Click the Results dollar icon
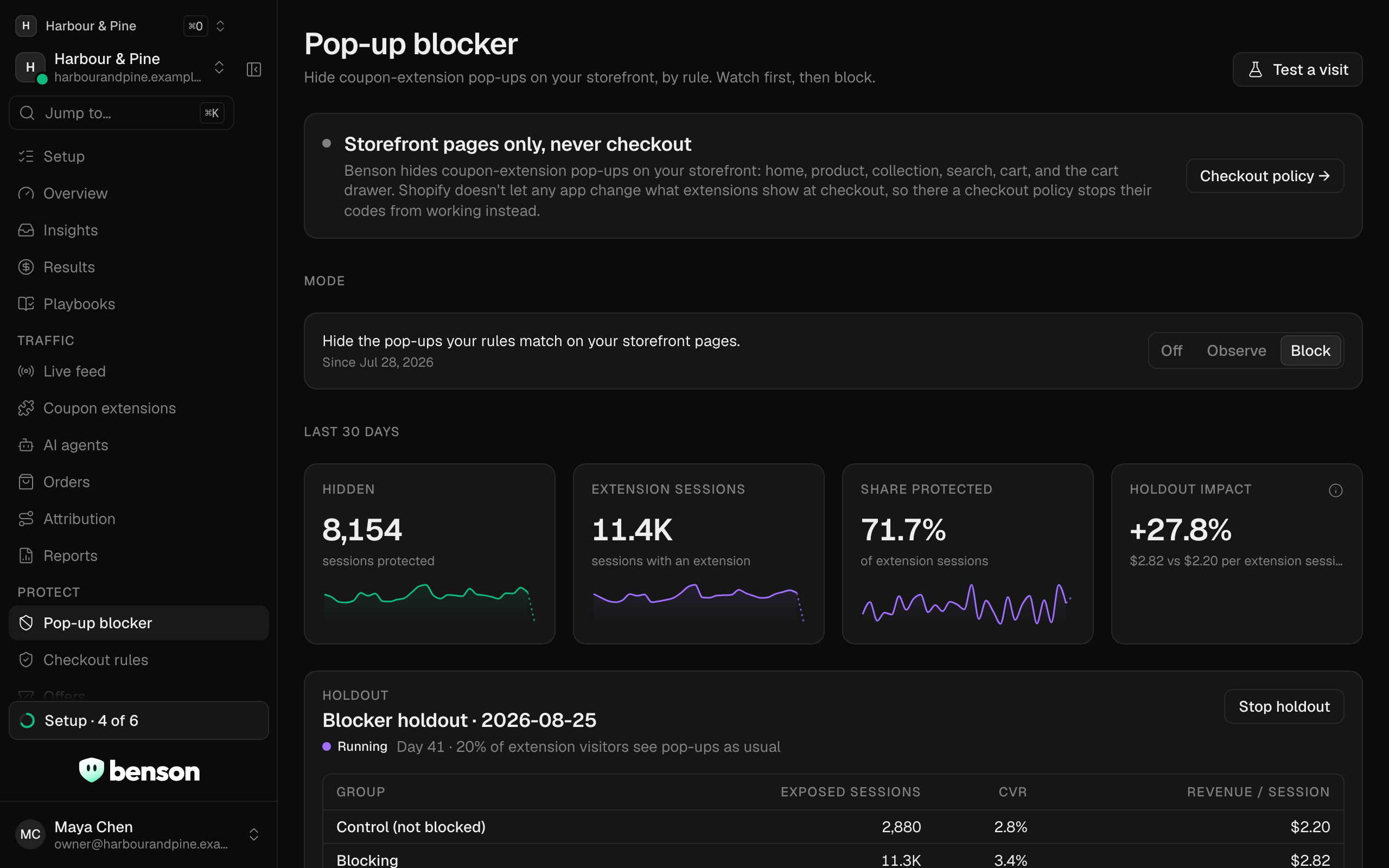The image size is (1389, 868). 26,267
